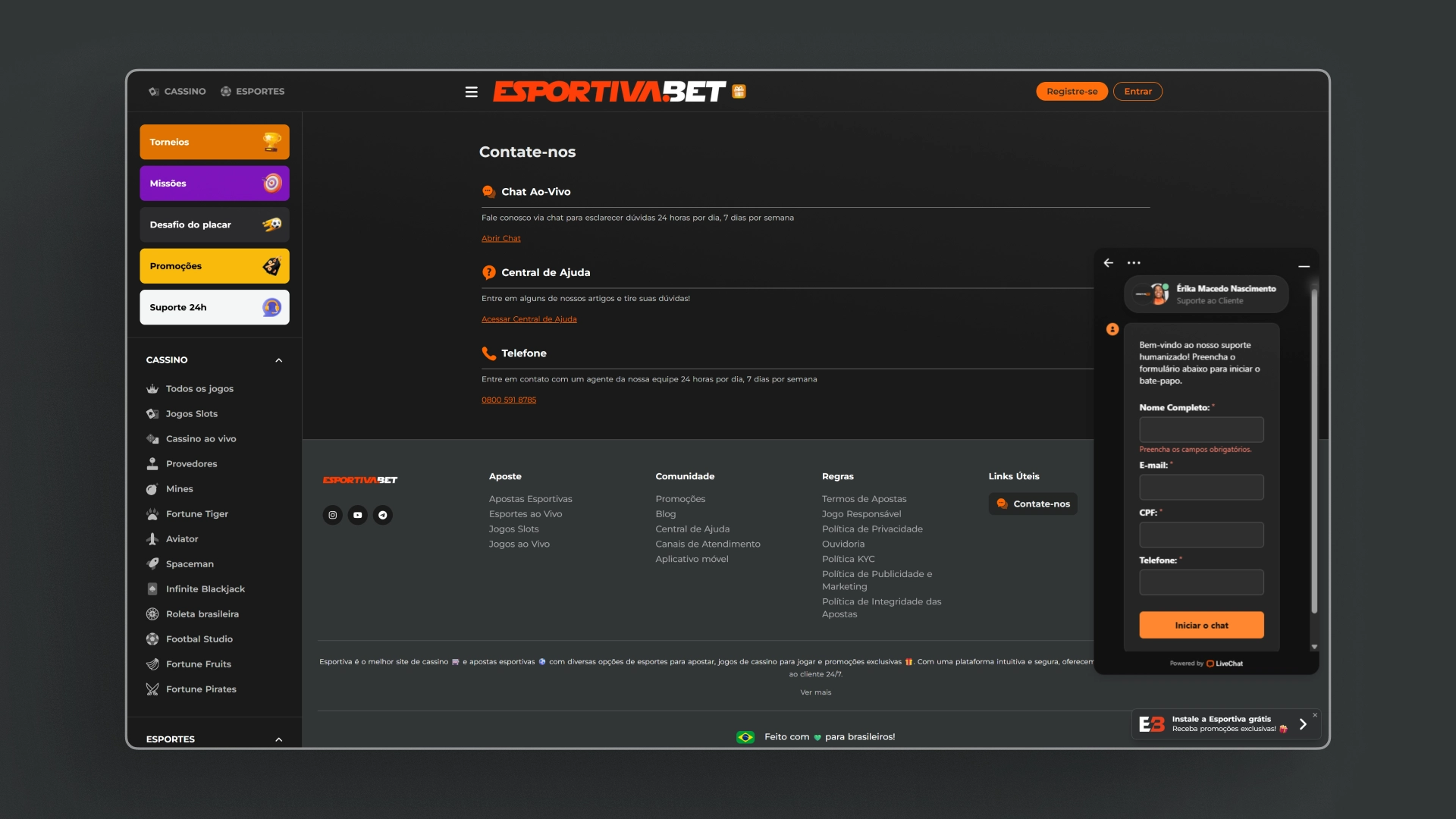
Task: Click the Registre-se button
Action: [x=1072, y=92]
